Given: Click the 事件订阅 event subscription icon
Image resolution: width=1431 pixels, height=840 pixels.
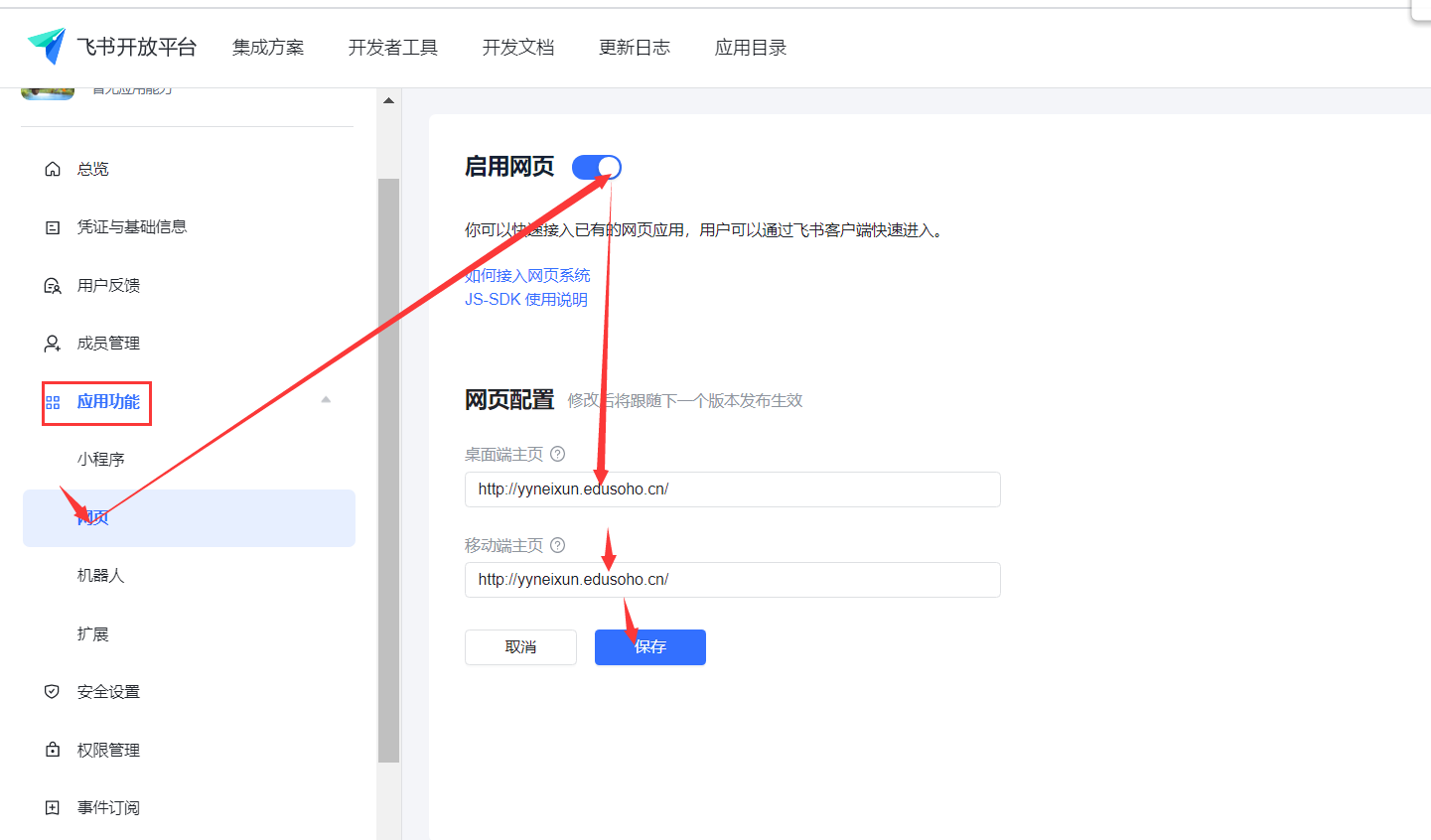Looking at the screenshot, I should tap(53, 808).
